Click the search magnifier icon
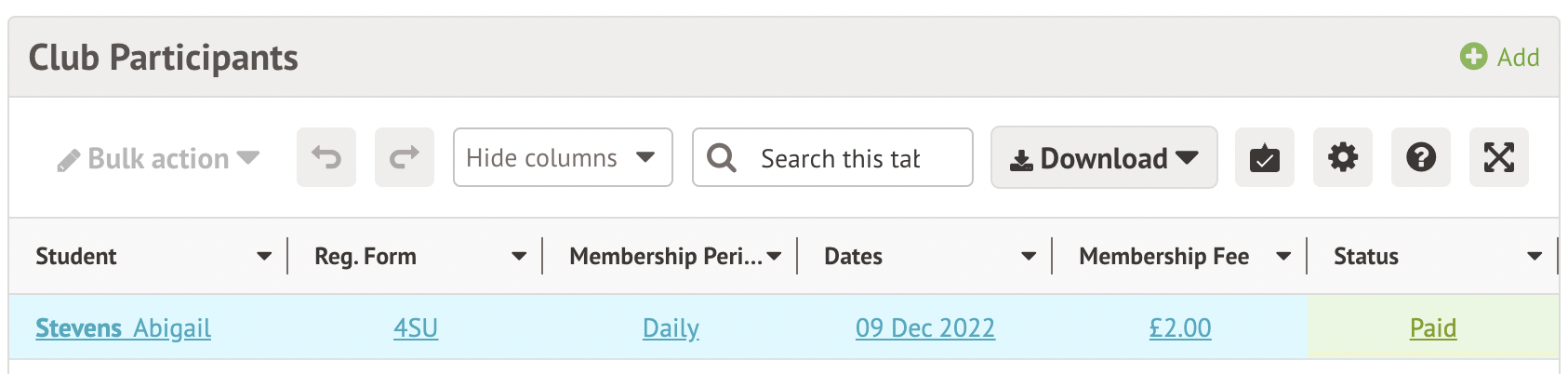Viewport: 1568px width, 374px height. (722, 158)
